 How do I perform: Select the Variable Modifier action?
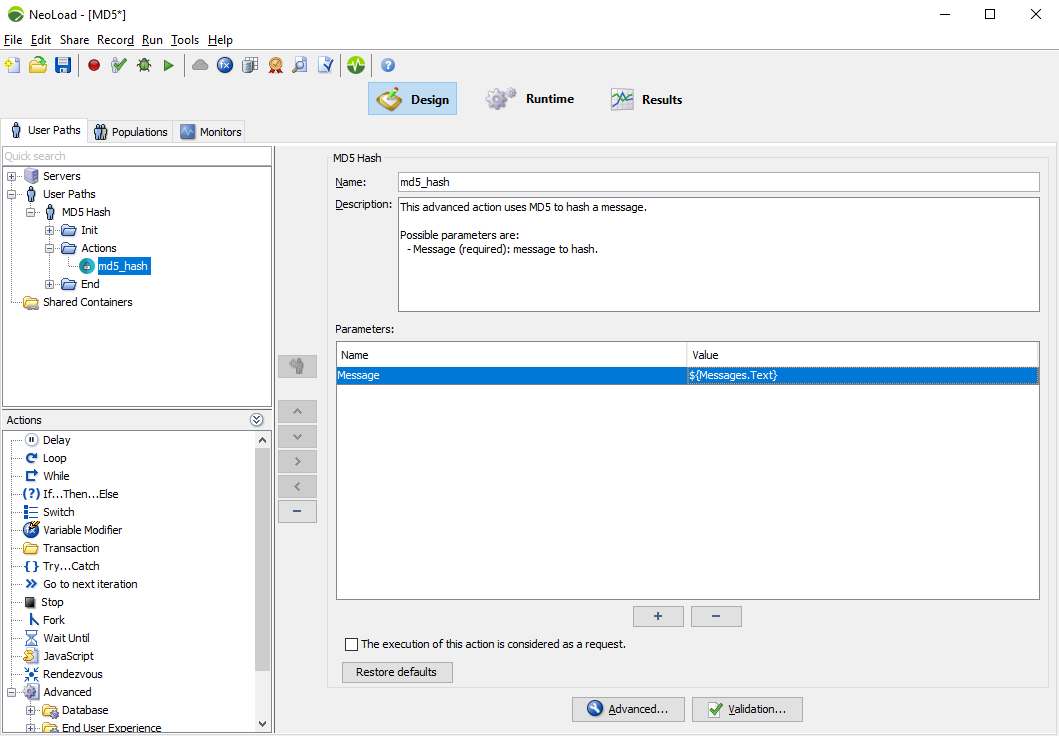[82, 530]
